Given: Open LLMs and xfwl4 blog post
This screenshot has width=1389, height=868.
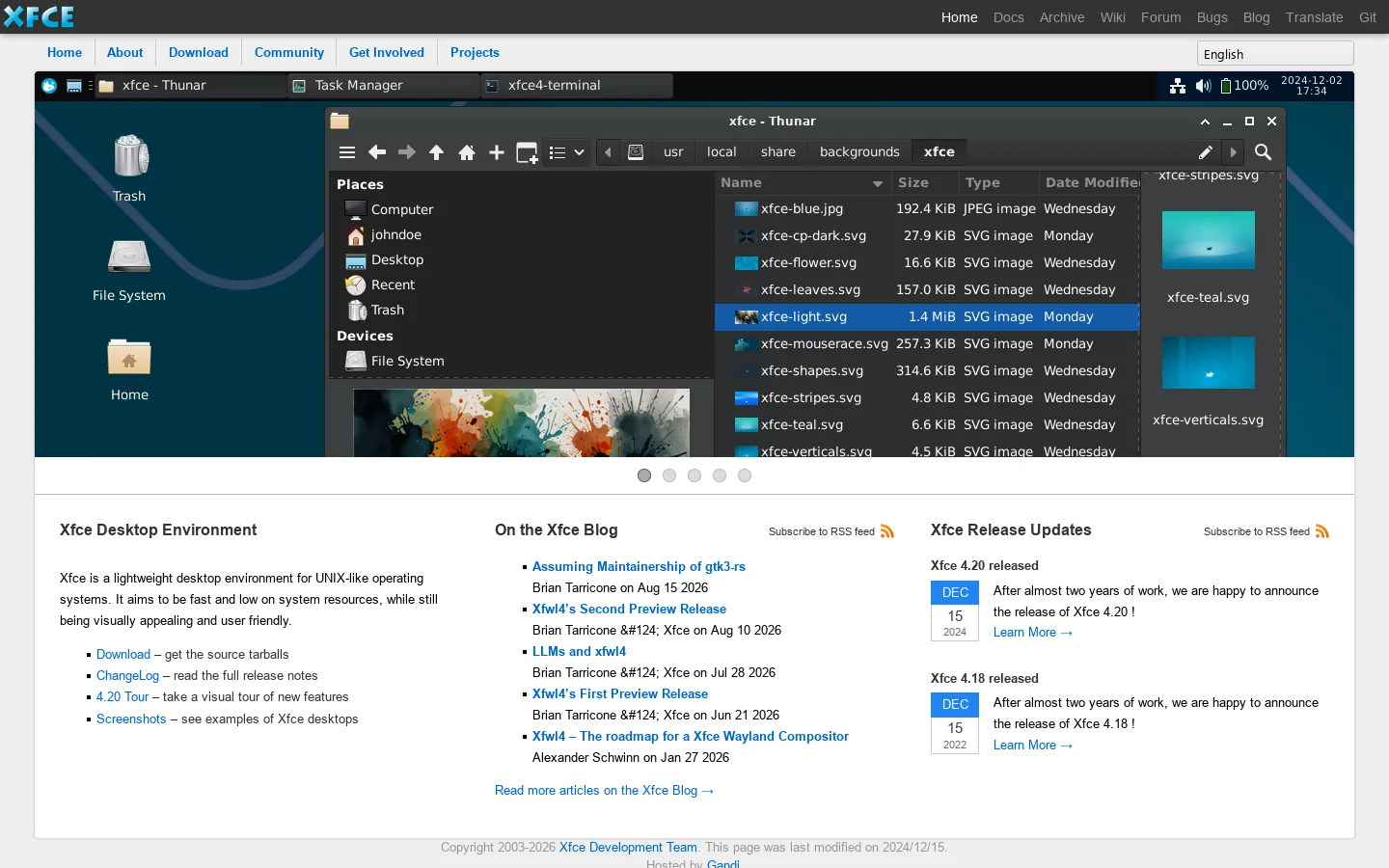Looking at the screenshot, I should pos(579,652).
